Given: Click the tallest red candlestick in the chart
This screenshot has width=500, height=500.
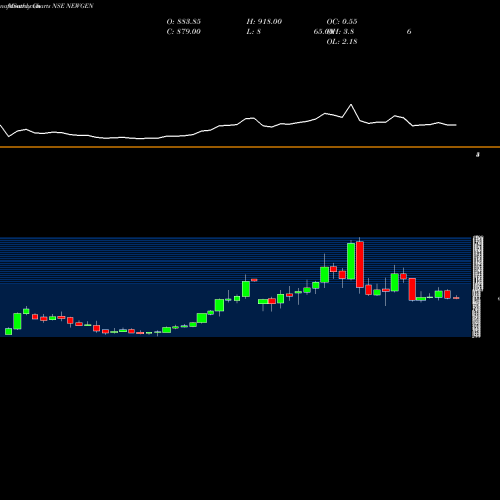Looking at the screenshot, I should click(360, 265).
